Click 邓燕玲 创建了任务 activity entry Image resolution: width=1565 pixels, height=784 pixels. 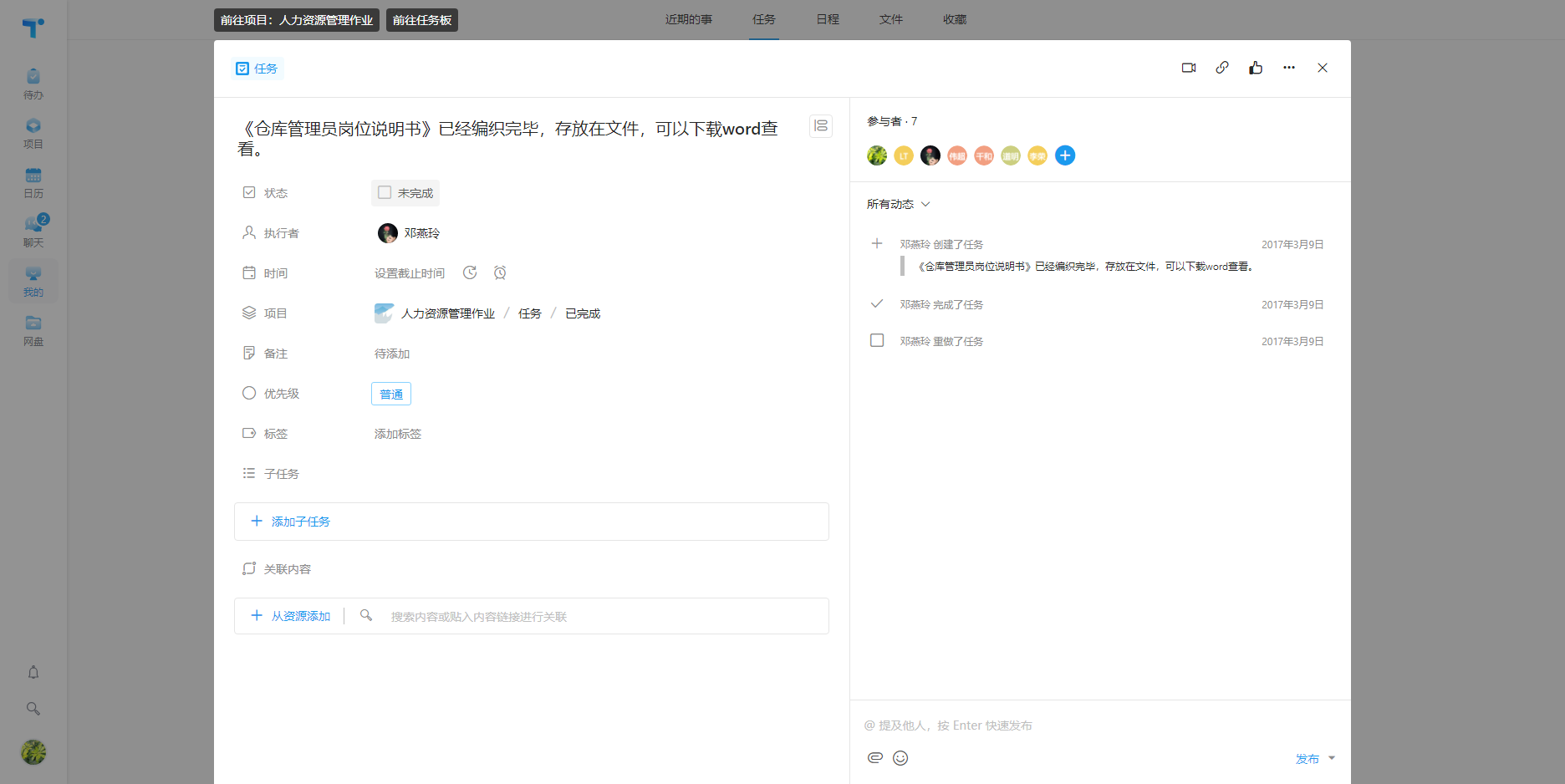click(x=941, y=244)
